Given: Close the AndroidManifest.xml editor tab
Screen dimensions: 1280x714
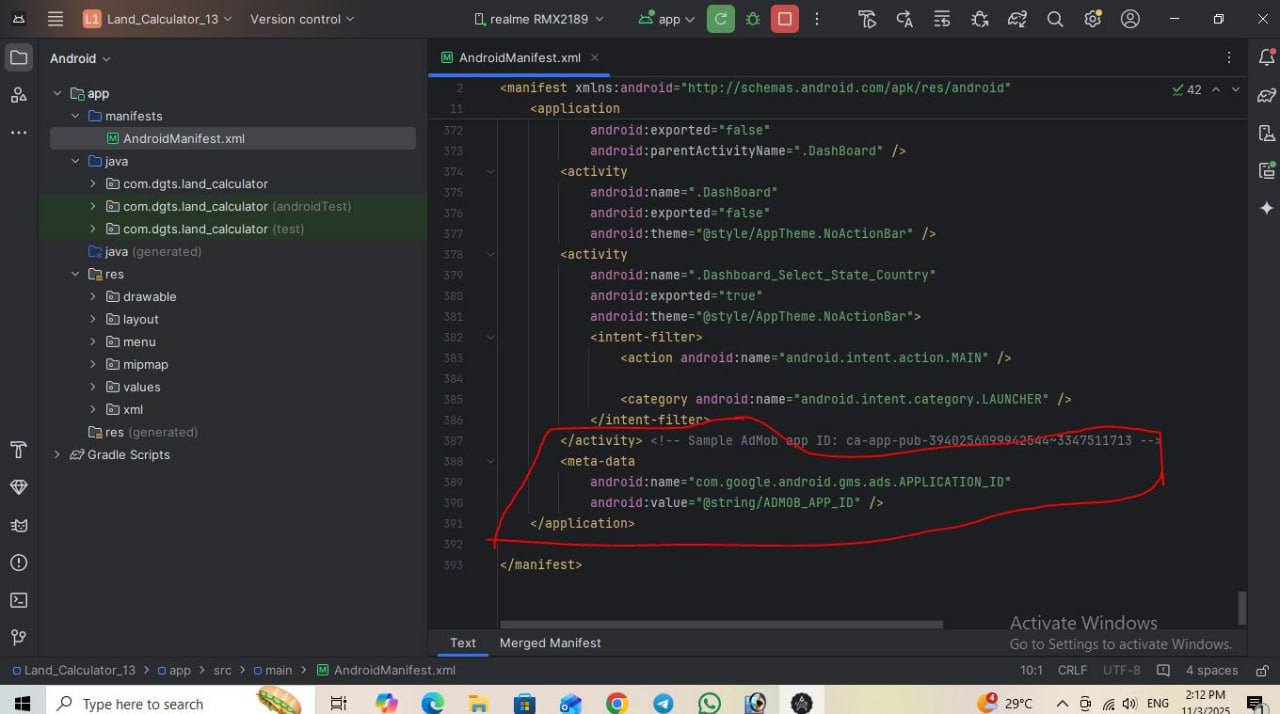Looking at the screenshot, I should click(x=594, y=58).
